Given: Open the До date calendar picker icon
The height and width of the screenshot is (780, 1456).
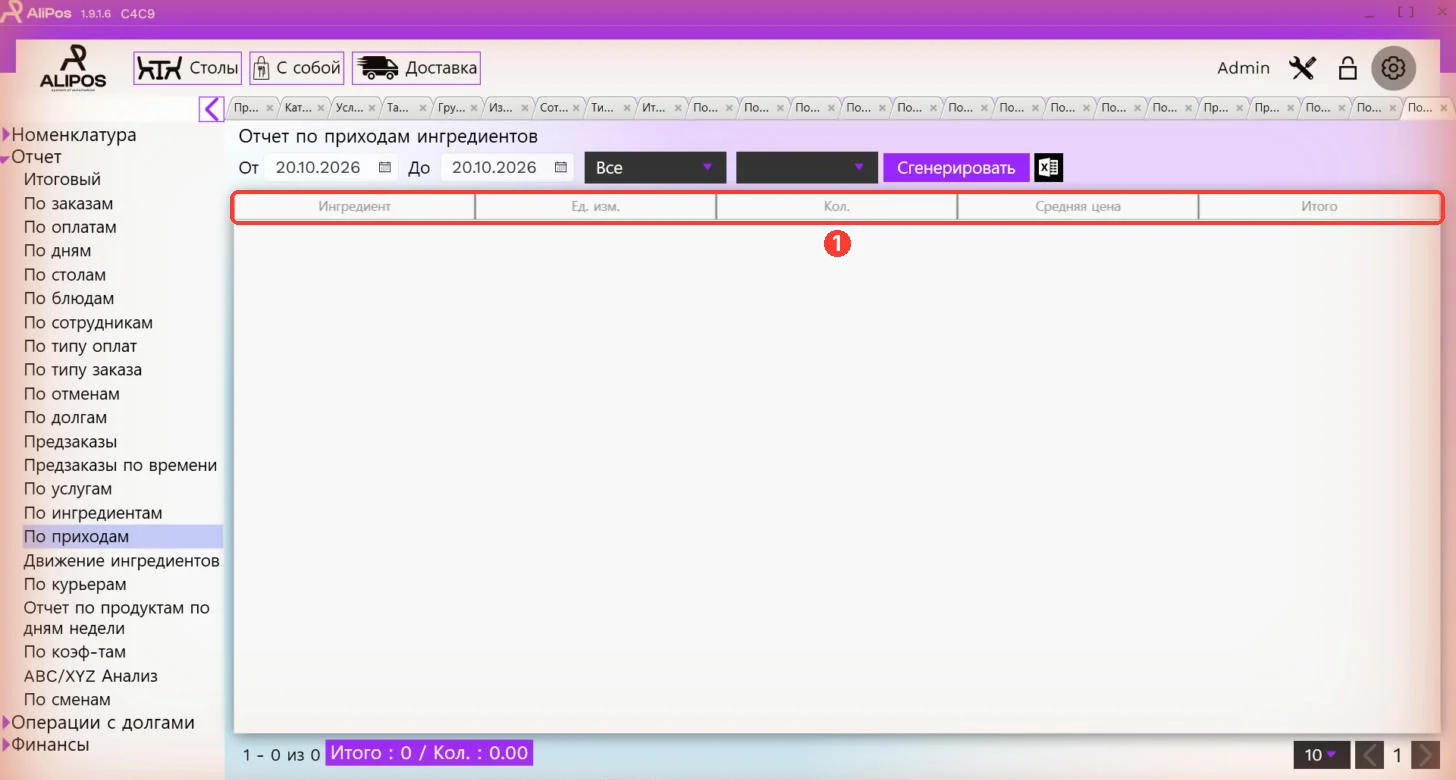Looking at the screenshot, I should [x=561, y=167].
